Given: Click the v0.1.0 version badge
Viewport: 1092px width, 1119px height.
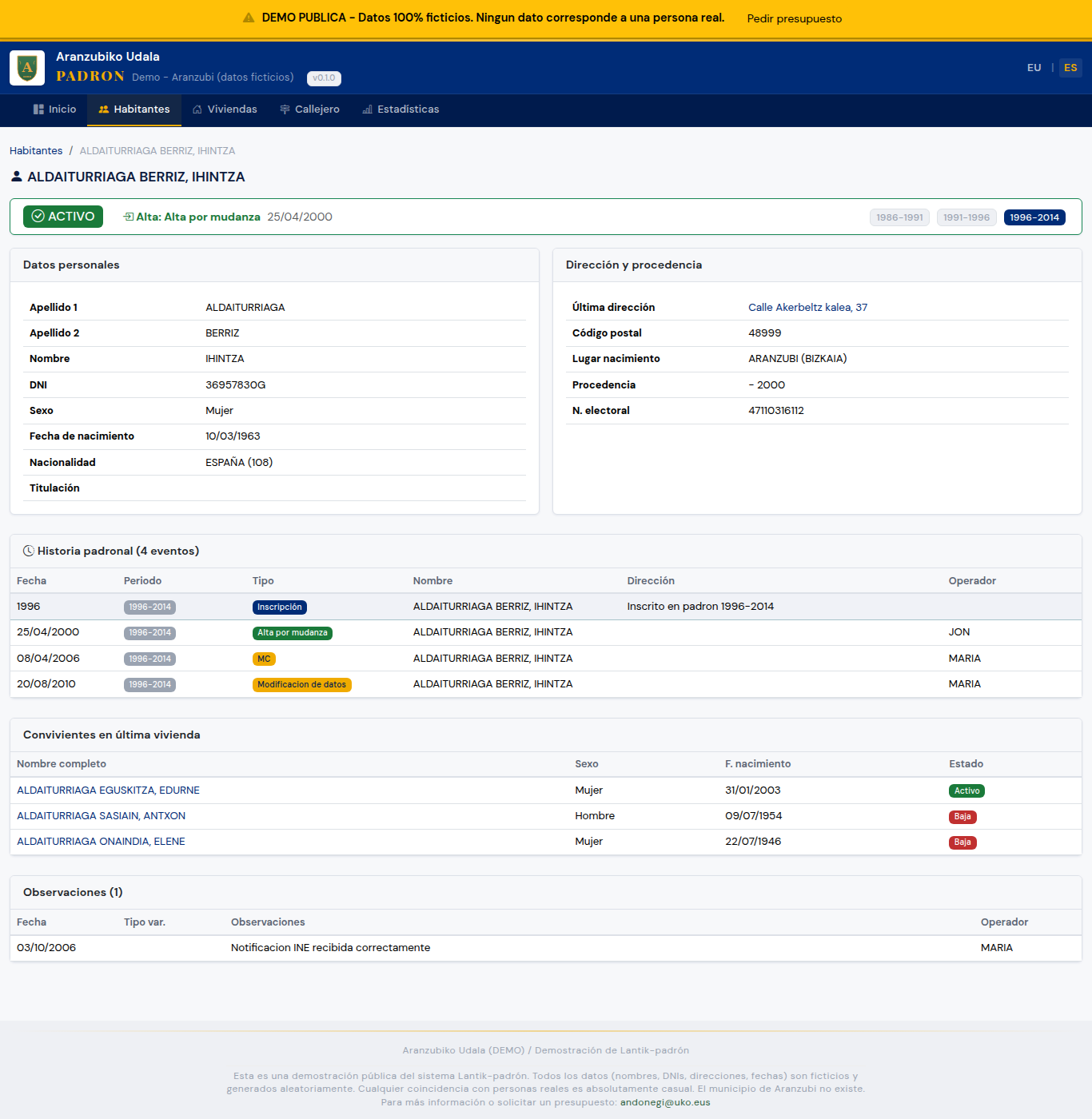Looking at the screenshot, I should pos(324,78).
